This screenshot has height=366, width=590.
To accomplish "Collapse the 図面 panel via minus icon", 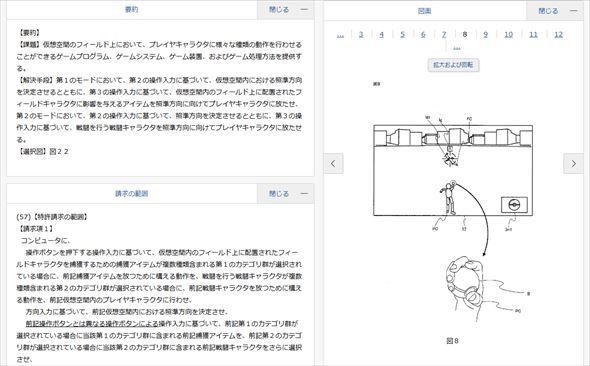I will pyautogui.click(x=573, y=11).
